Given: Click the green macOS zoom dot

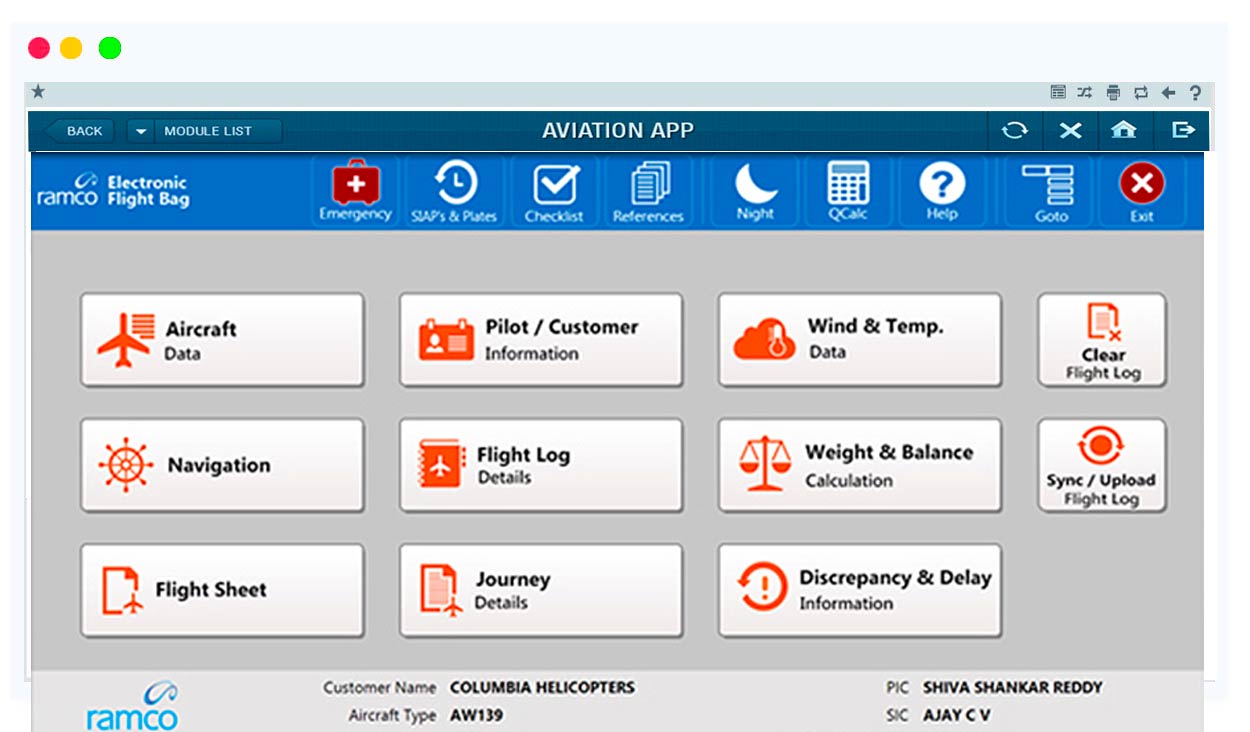Looking at the screenshot, I should (x=110, y=47).
